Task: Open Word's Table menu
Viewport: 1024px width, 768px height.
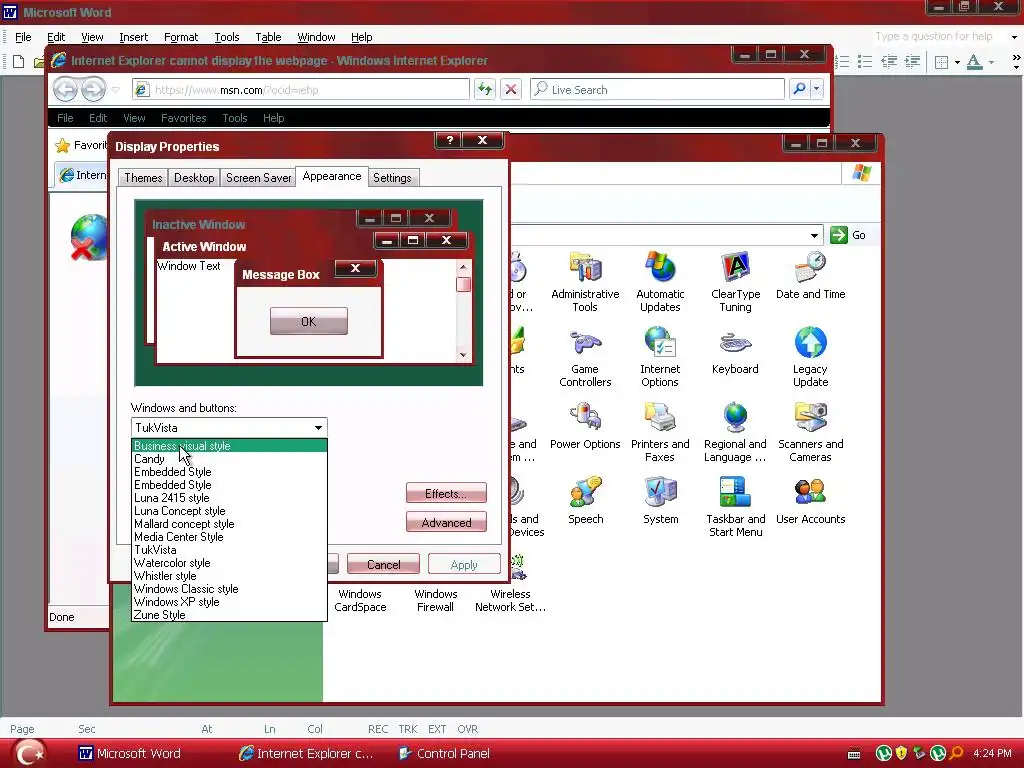Action: coord(268,37)
